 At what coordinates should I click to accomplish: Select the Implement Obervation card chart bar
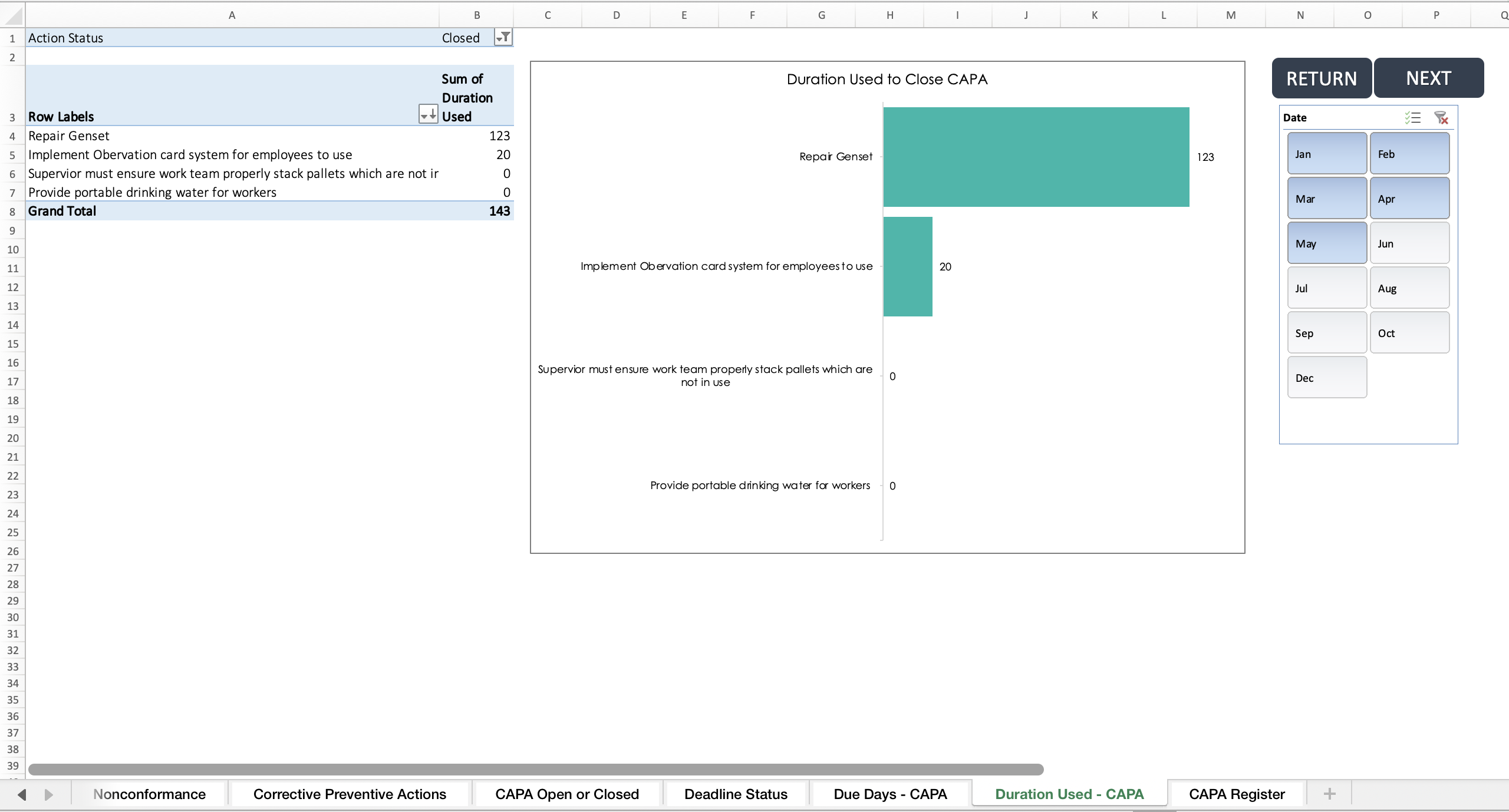908,266
